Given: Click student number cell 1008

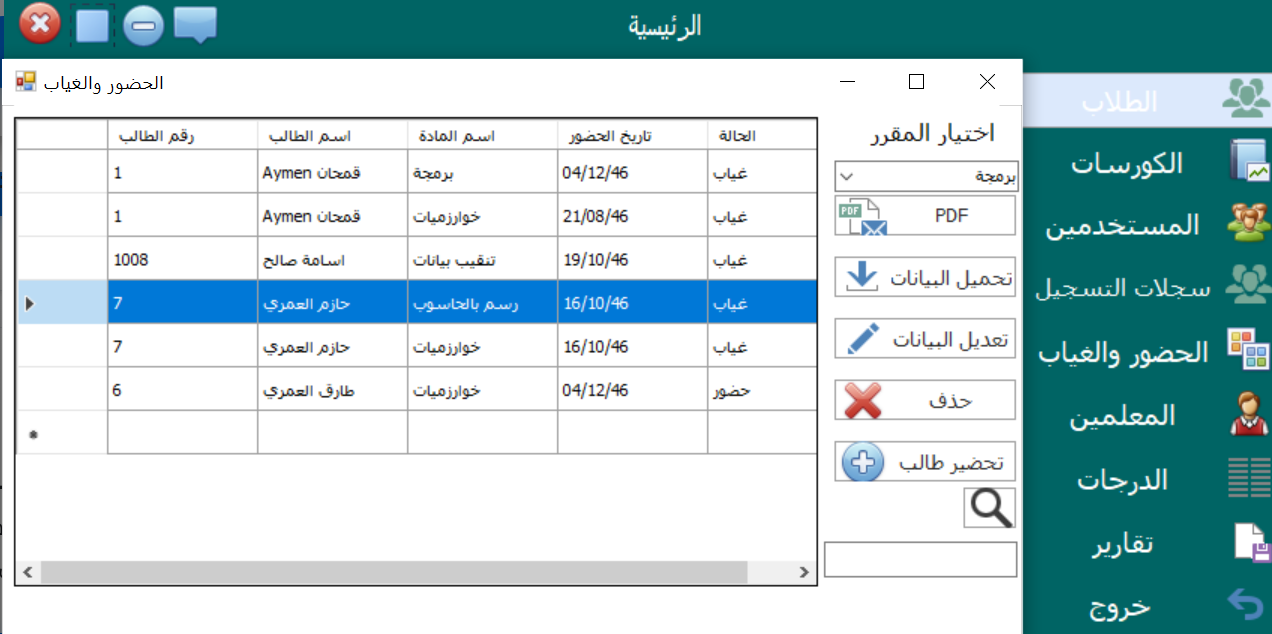Looking at the screenshot, I should (182, 259).
